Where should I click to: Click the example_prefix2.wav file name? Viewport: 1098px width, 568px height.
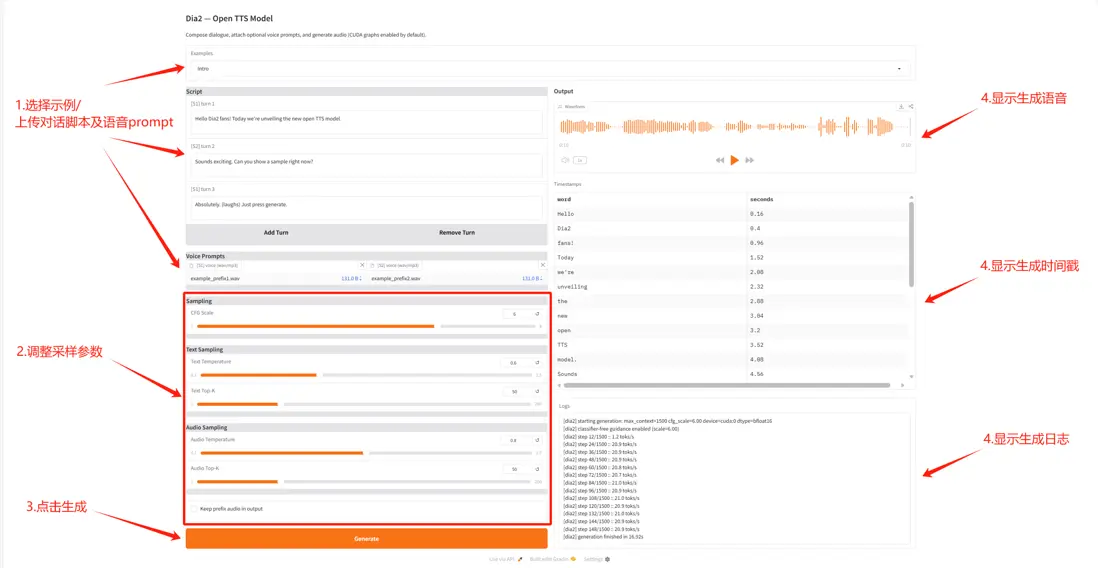pos(396,279)
